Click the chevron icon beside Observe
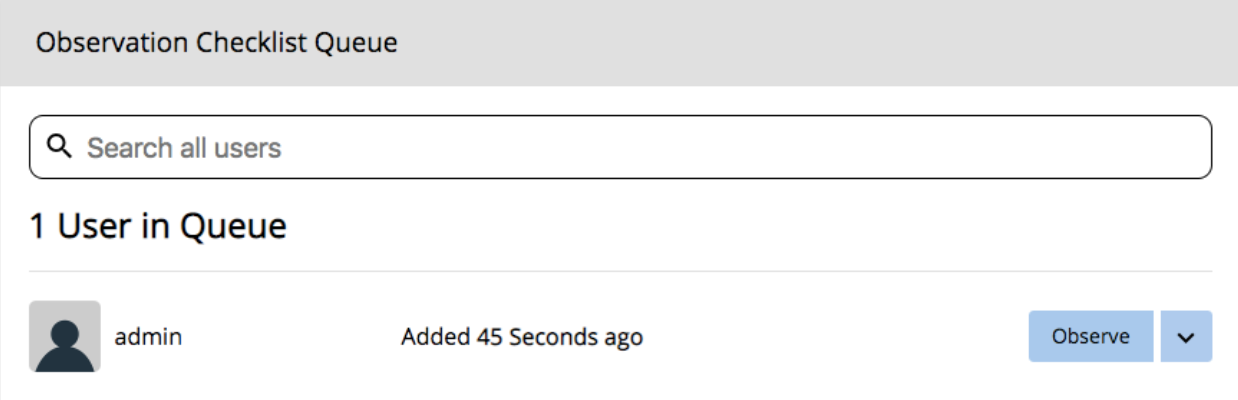The image size is (1238, 400). (1186, 336)
